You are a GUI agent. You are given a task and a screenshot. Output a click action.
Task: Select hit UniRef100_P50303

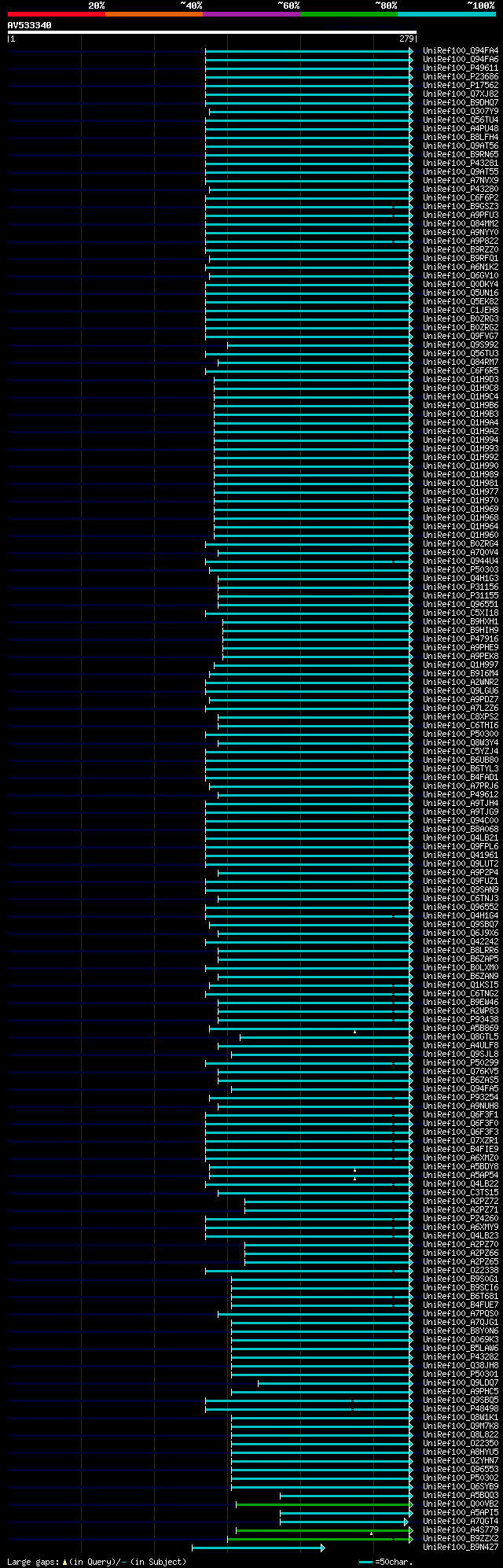(x=461, y=569)
